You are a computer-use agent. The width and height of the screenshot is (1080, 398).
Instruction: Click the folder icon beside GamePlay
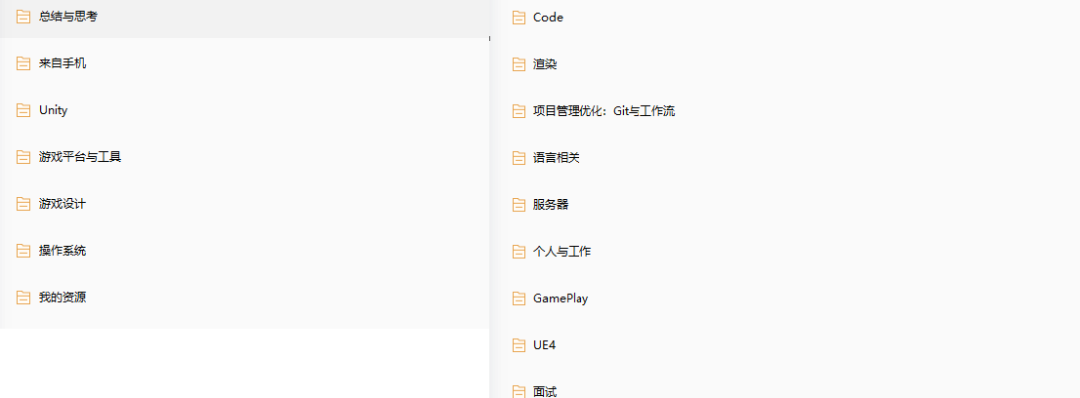click(519, 298)
